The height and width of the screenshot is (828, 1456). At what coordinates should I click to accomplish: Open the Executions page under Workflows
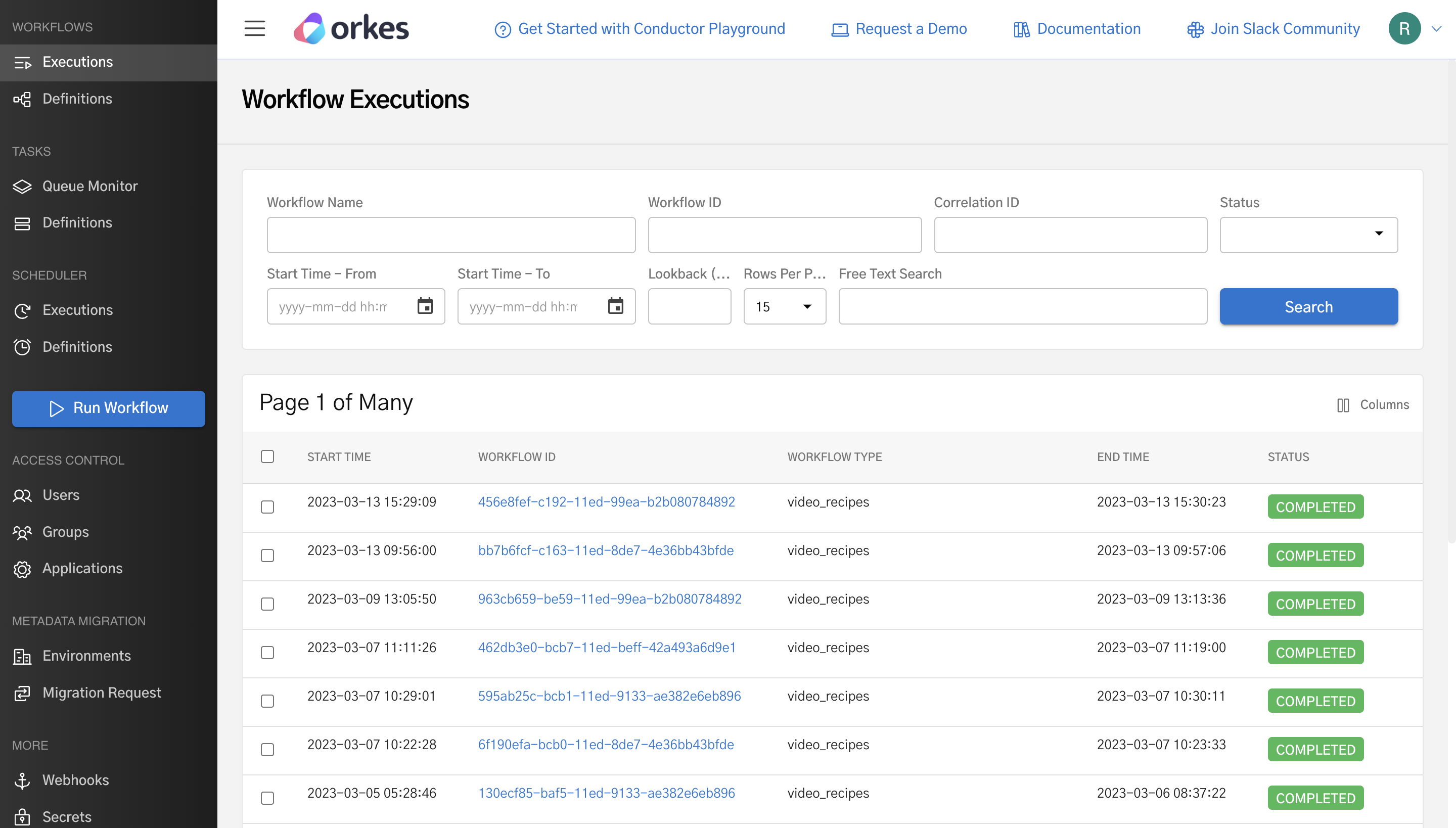[x=77, y=62]
